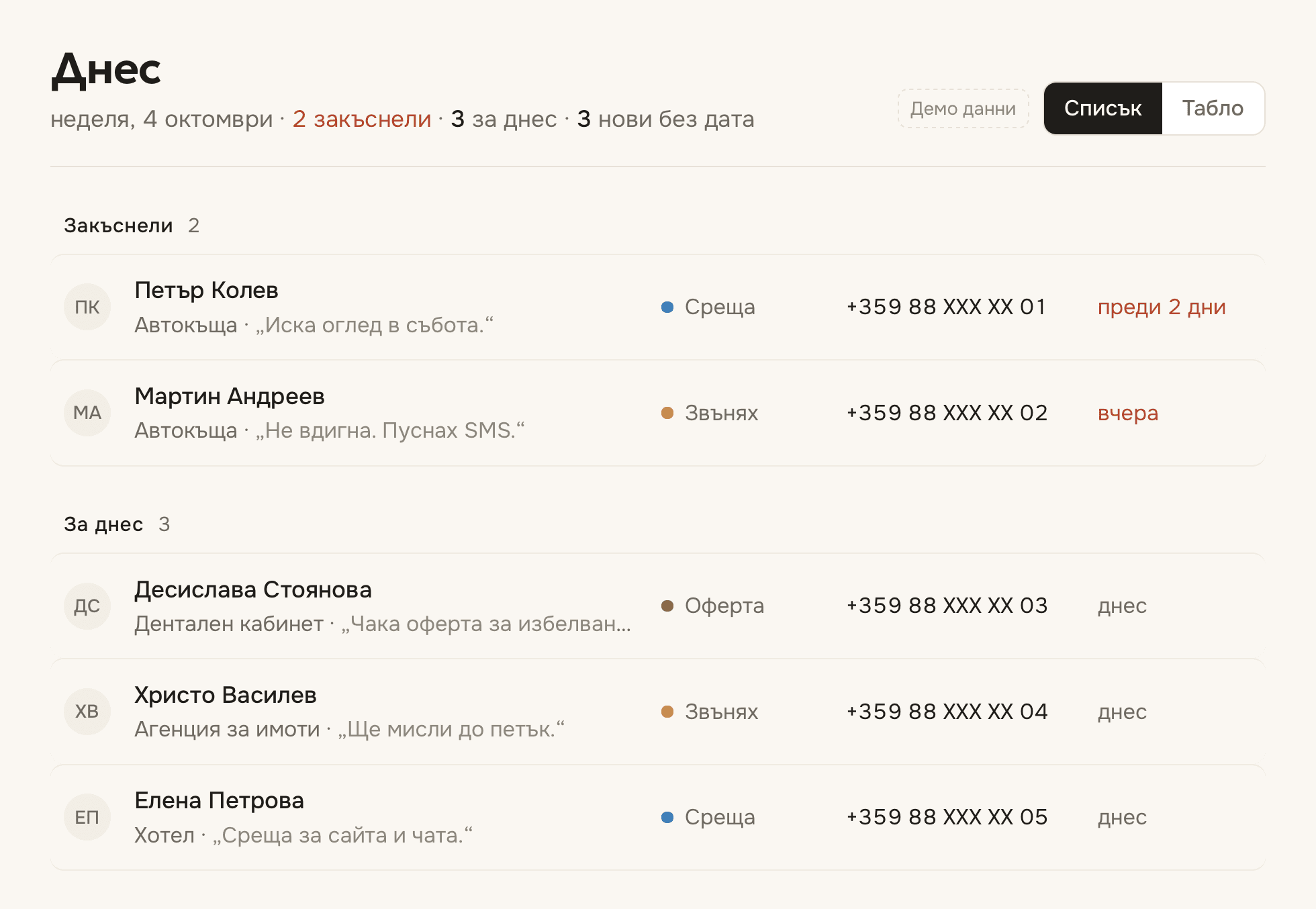Switch to the Табло view
Viewport: 1316px width, 909px height.
tap(1213, 108)
